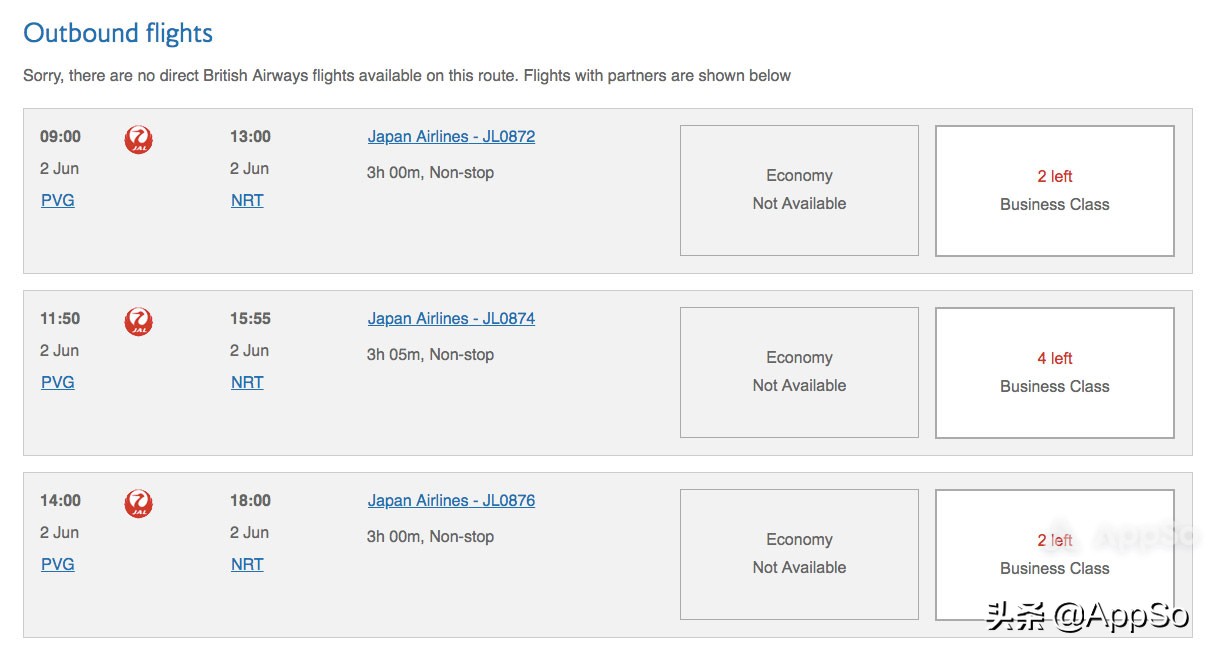Click Economy Not Available box for JL0874
The height and width of the screenshot is (652, 1209).
tap(799, 372)
